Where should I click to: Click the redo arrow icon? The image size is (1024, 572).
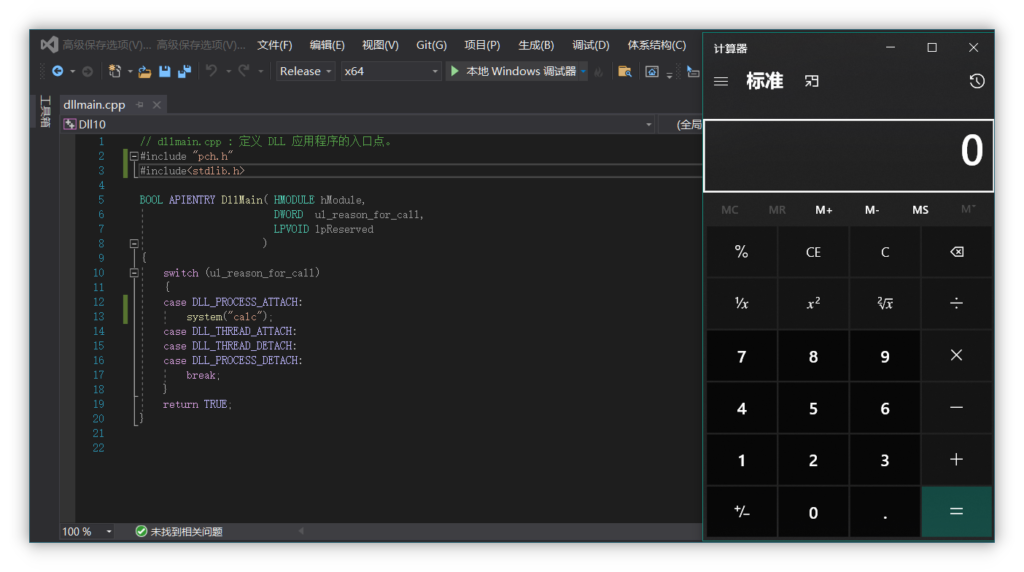[x=244, y=71]
